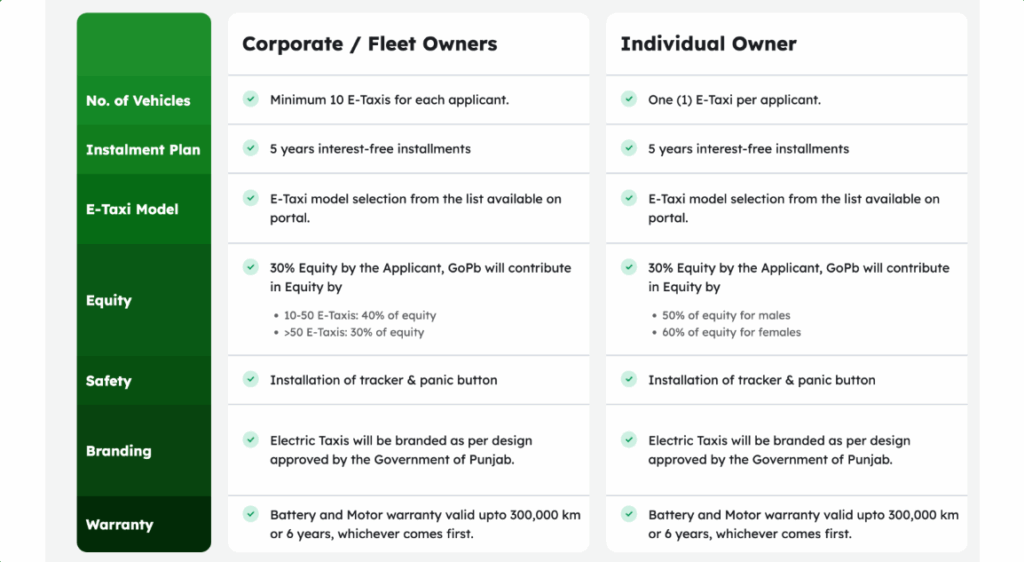Image resolution: width=1024 pixels, height=562 pixels.
Task: Click Corporate column's E-Taxi model selection checkmark
Action: pyautogui.click(x=250, y=198)
